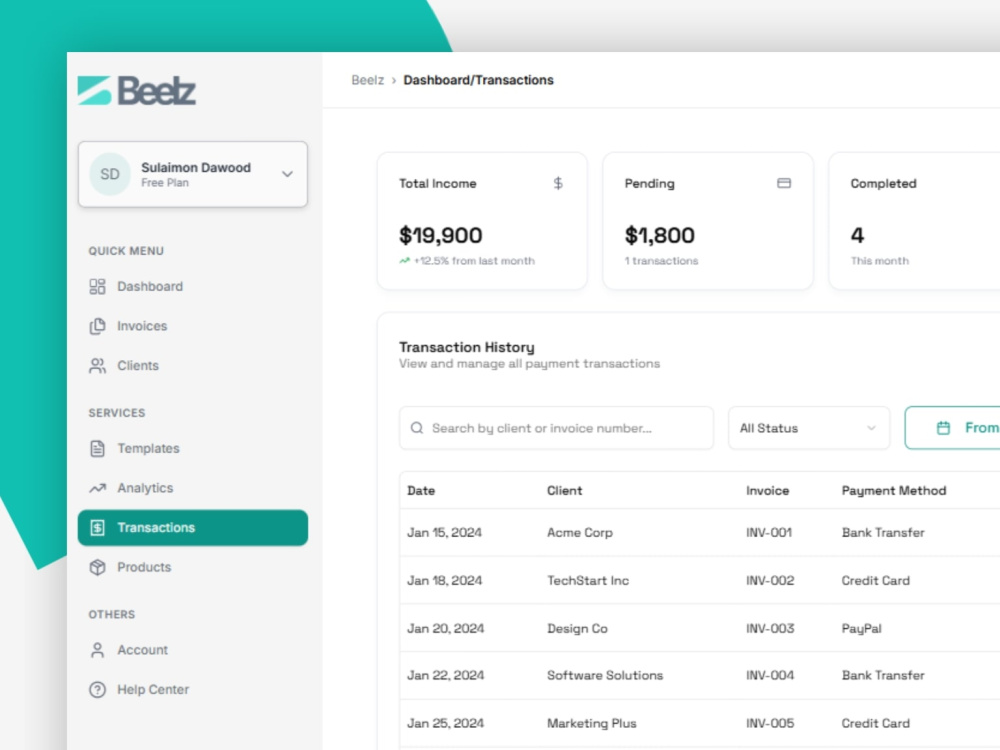Screen dimensions: 1000x750
Task: Click the SD avatar circle
Action: coord(110,174)
